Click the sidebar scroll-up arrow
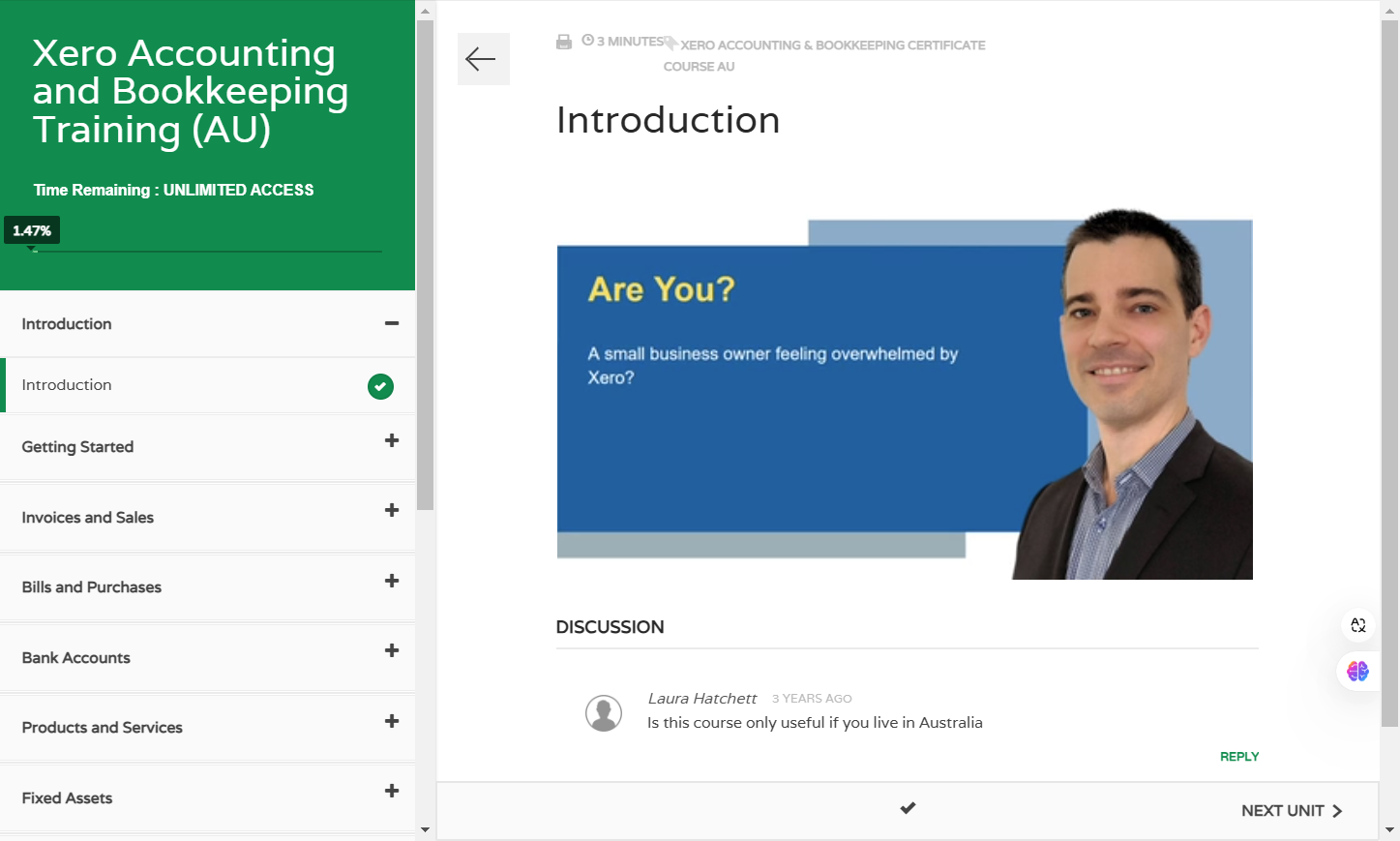The width and height of the screenshot is (1400, 841). pyautogui.click(x=425, y=11)
